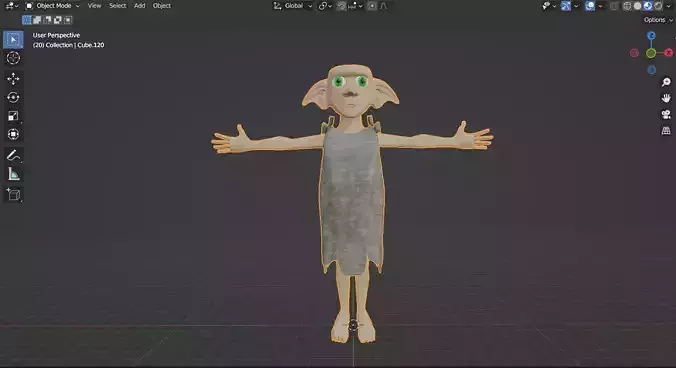Image resolution: width=676 pixels, height=368 pixels.
Task: Toggle the camera view icon
Action: (666, 114)
